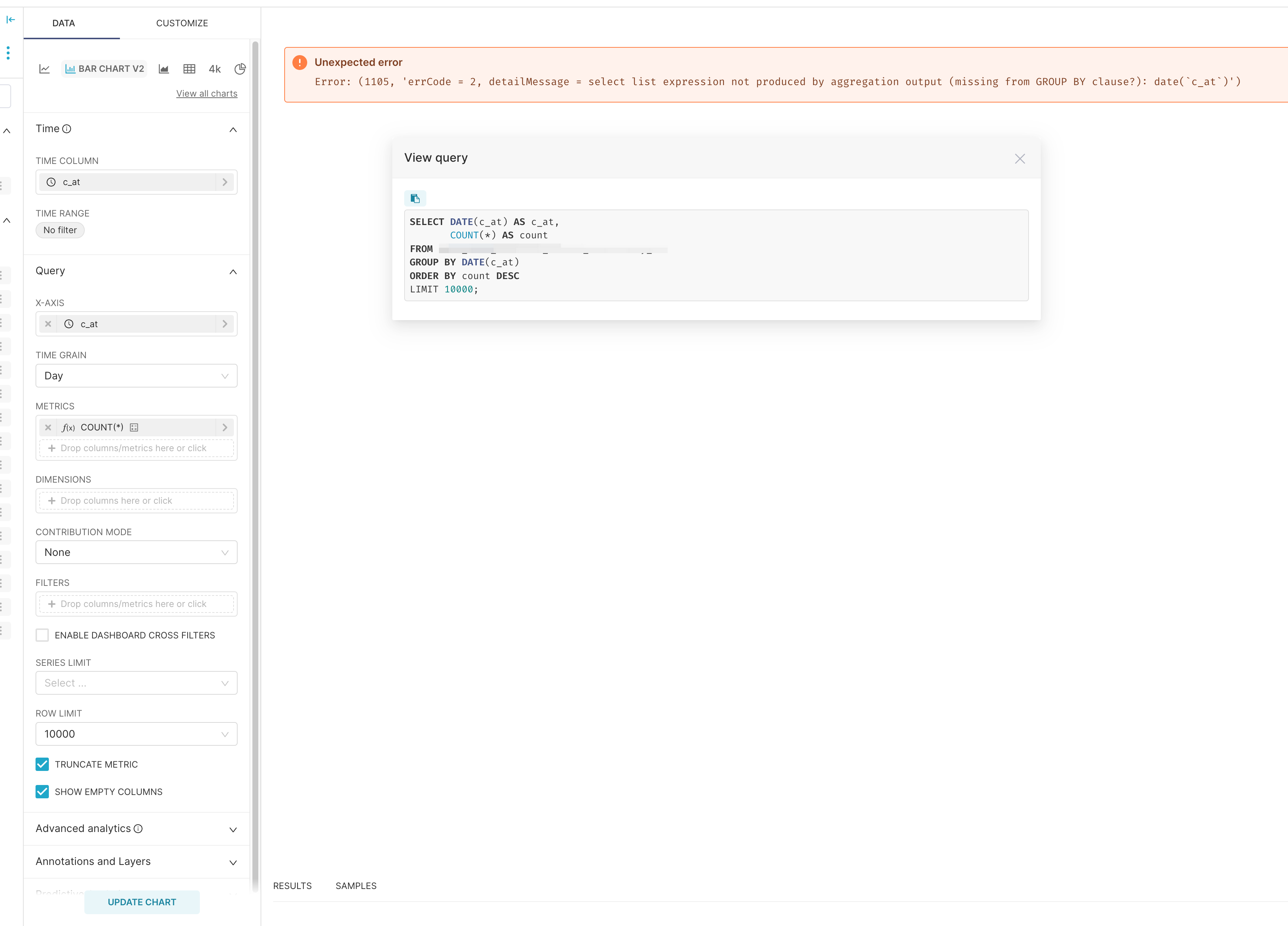The image size is (1288, 926).
Task: Switch to the Customize tab
Action: tap(182, 23)
